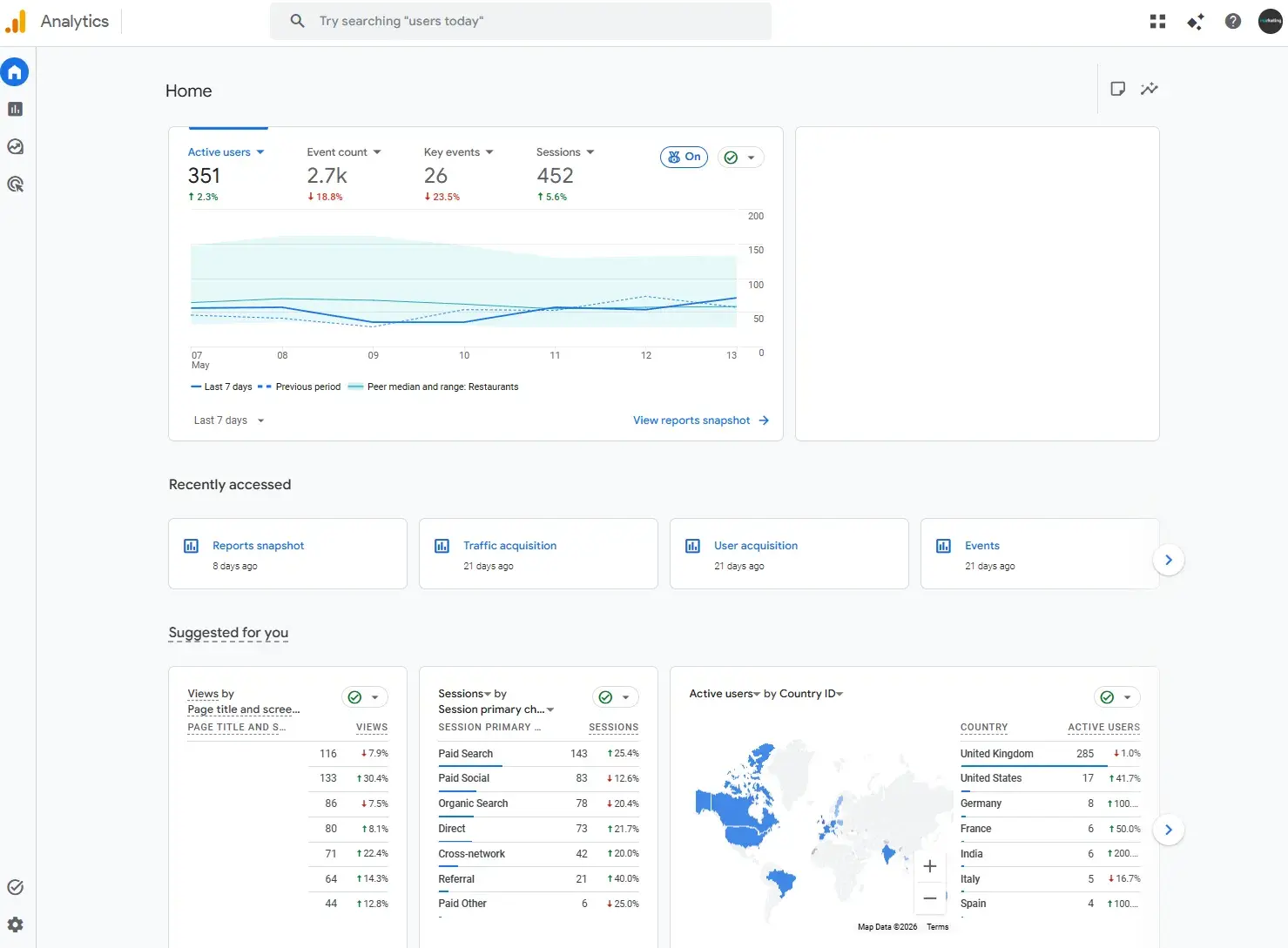Open the Admin settings gear icon
This screenshot has width=1288, height=948.
pos(15,924)
